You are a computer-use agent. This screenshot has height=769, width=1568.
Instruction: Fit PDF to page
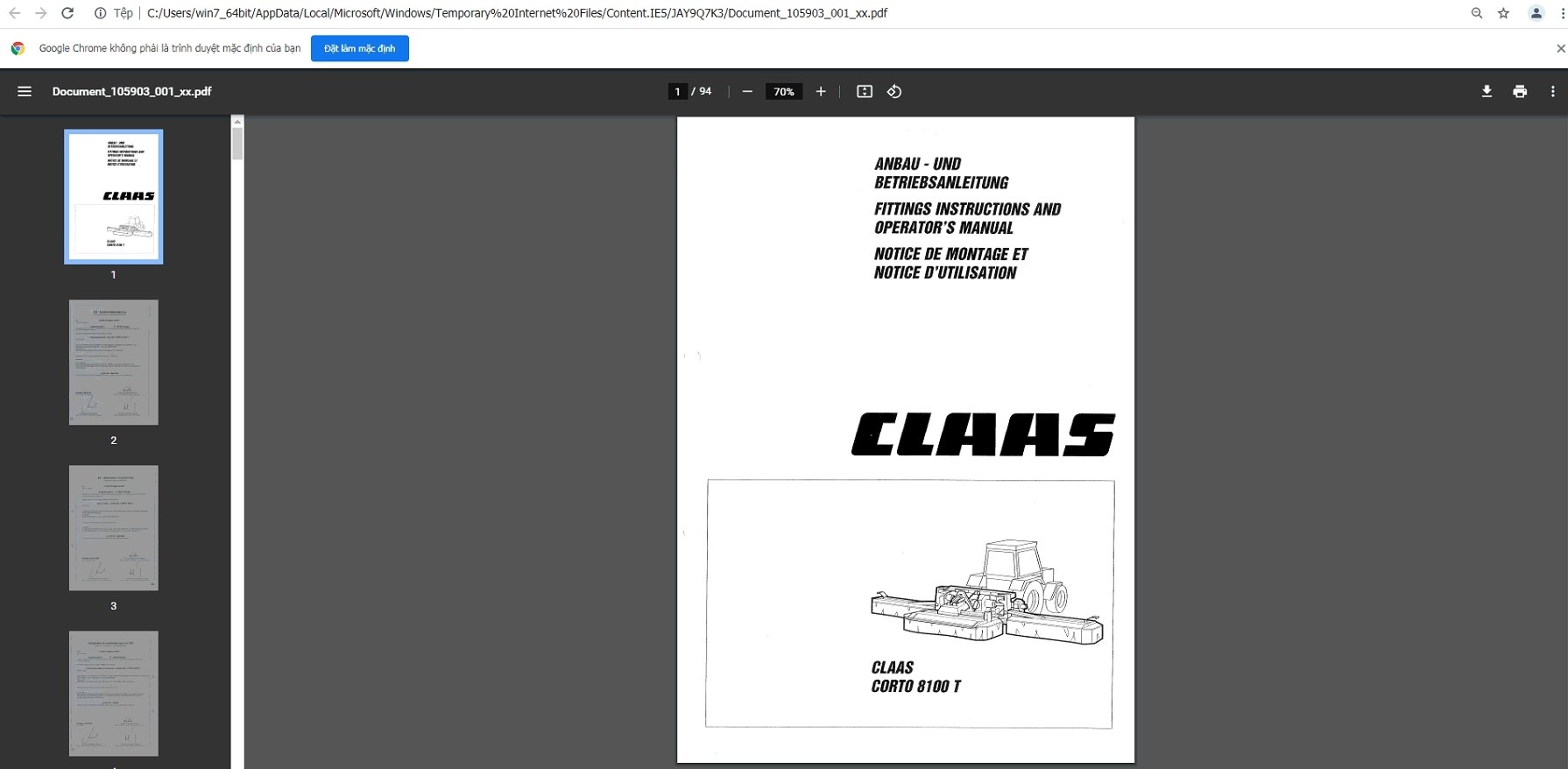pos(865,91)
